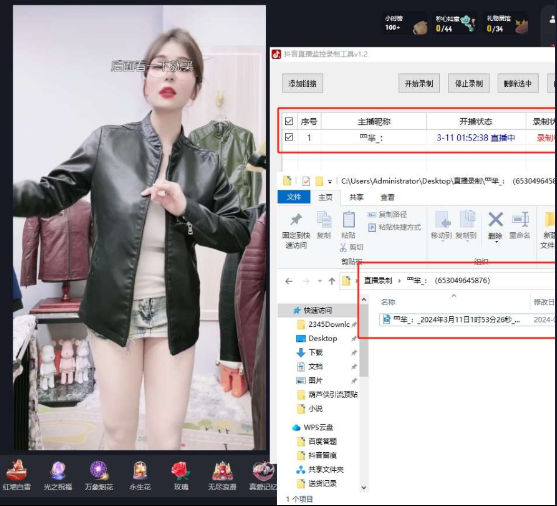Screen dimensions: 557x506
Task: Expand the quick access toolbar dropdown
Action: coord(330,182)
